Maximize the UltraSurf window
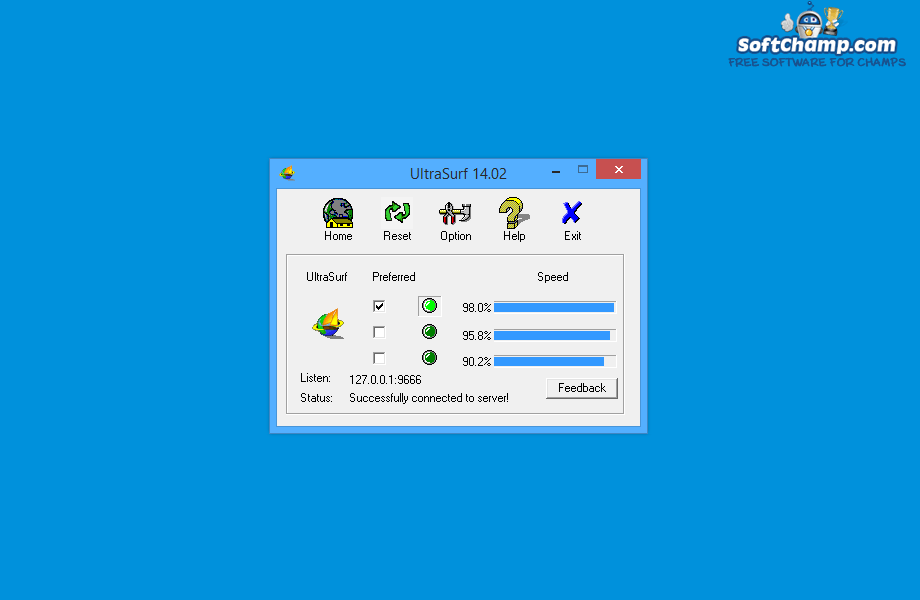Viewport: 920px width, 600px height. (583, 170)
